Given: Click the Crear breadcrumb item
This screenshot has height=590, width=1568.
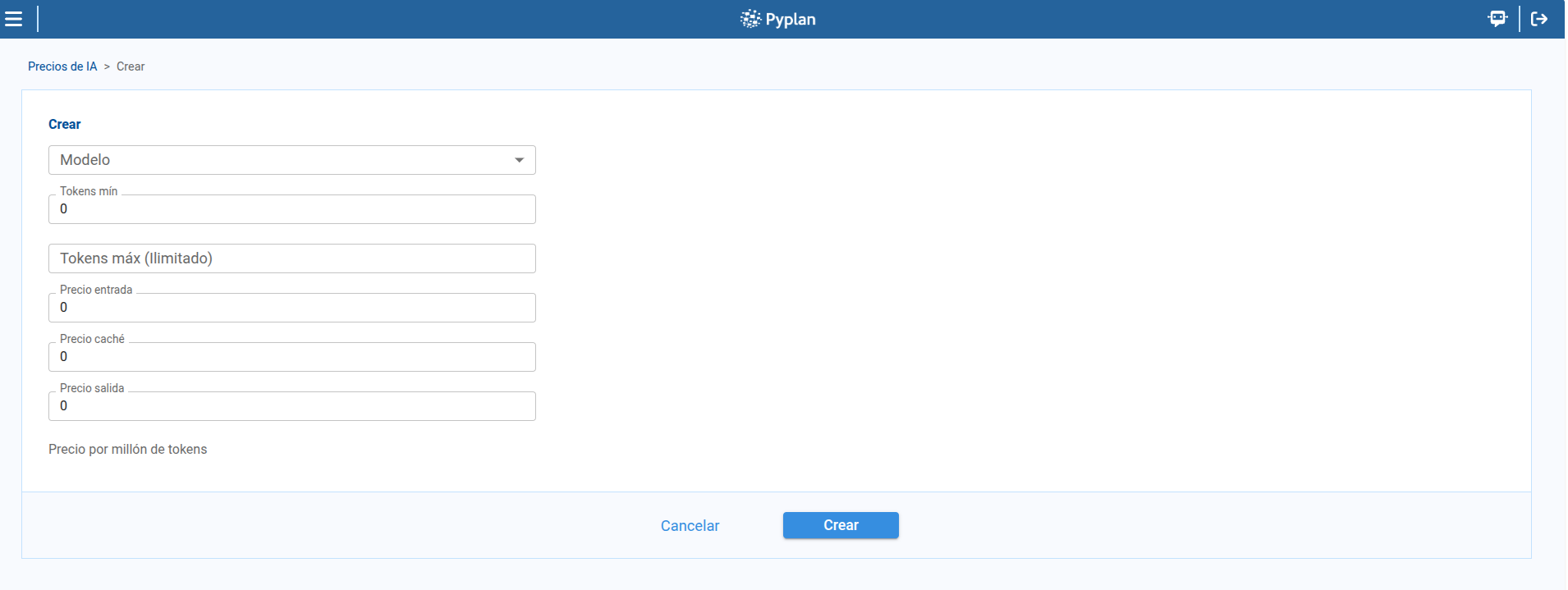Looking at the screenshot, I should tap(131, 66).
